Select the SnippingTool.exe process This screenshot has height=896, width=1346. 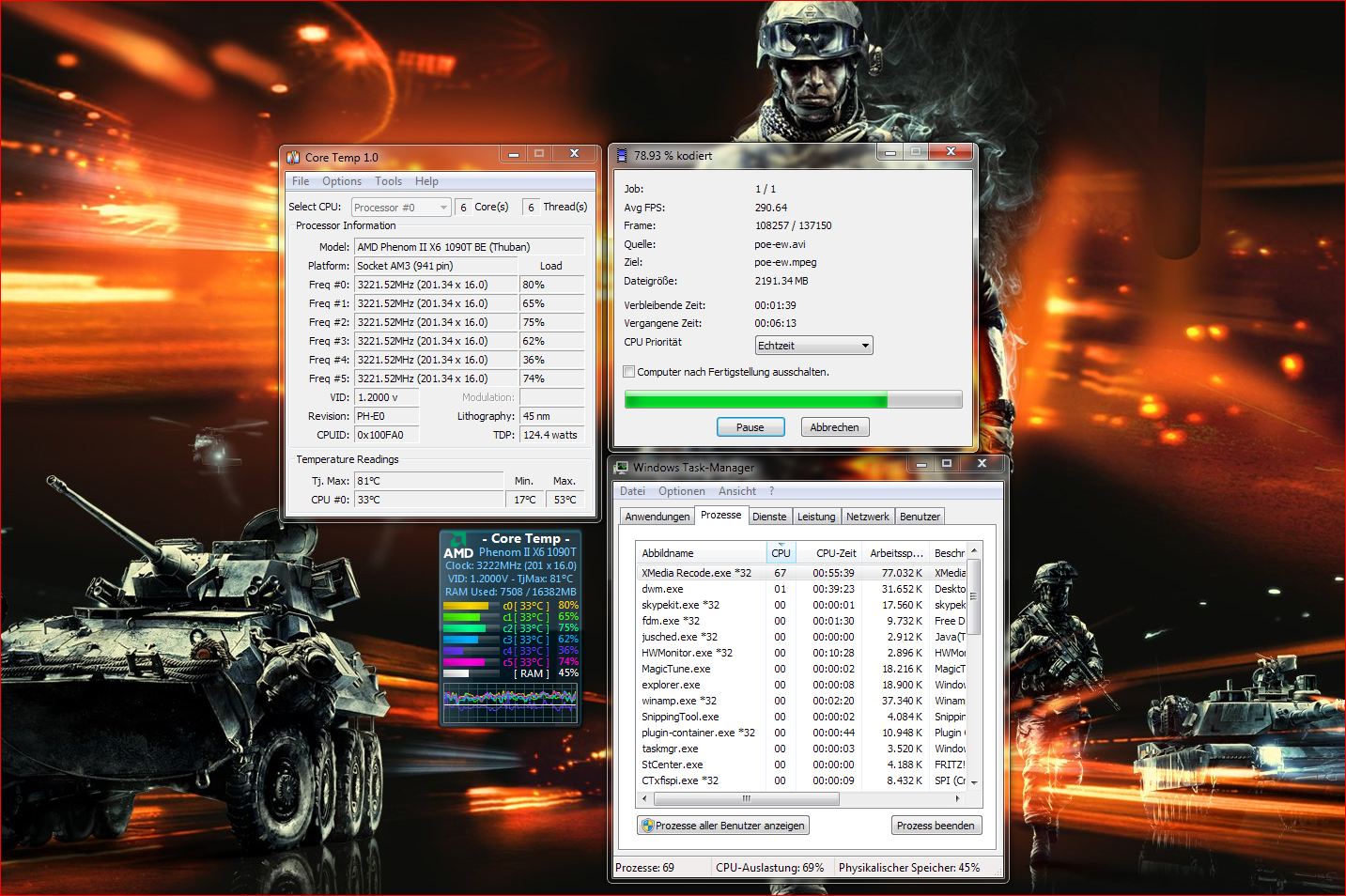click(801, 717)
